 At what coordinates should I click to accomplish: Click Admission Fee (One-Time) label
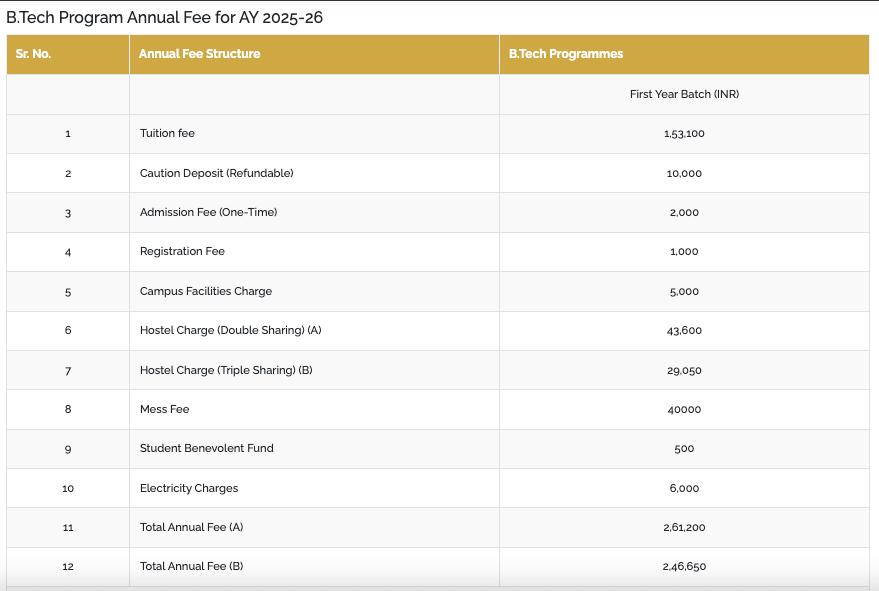pos(209,213)
